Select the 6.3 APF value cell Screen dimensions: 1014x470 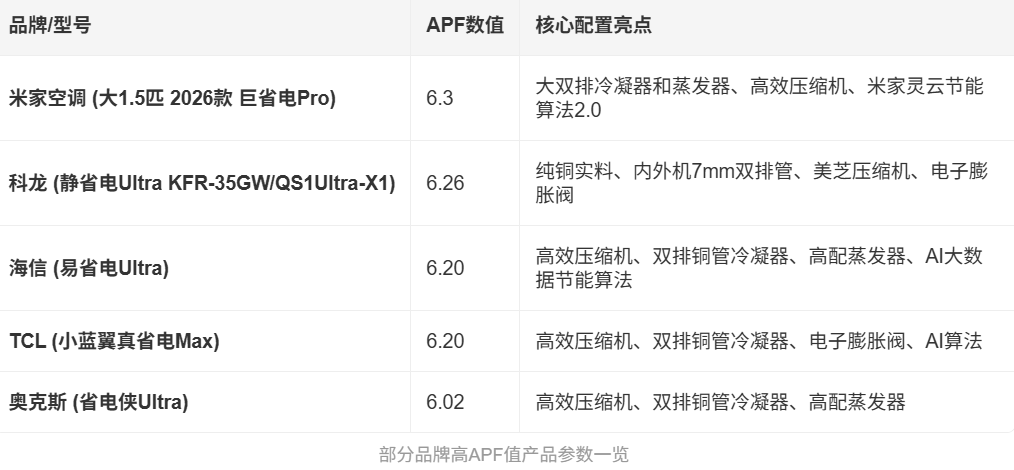[x=440, y=98]
